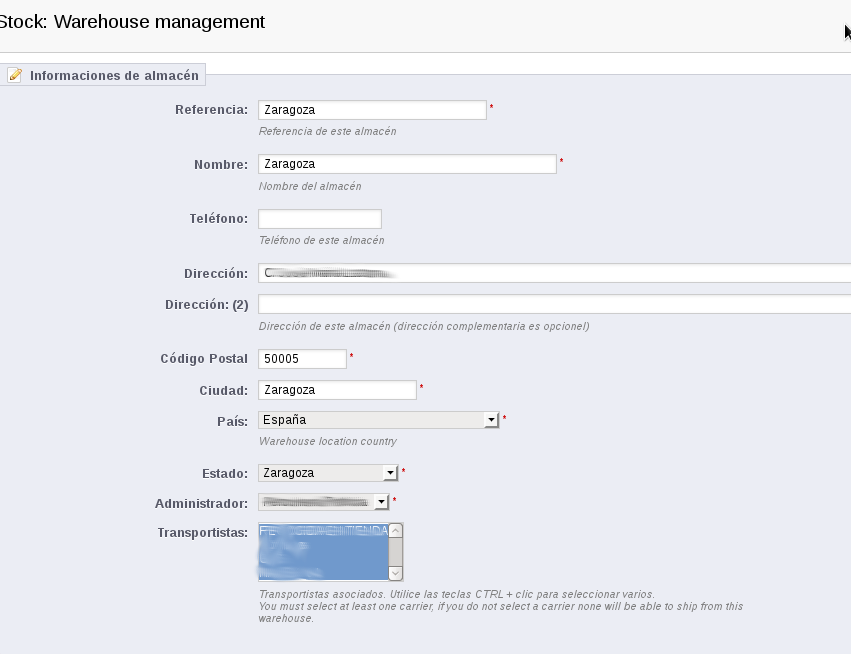Click the Código Postal field
The height and width of the screenshot is (654, 851).
(302, 358)
